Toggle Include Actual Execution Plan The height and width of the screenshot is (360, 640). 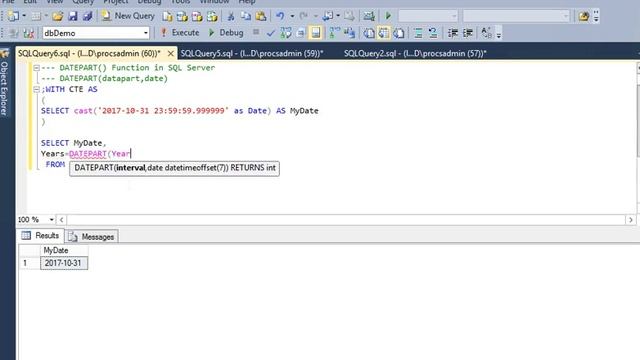click(334, 33)
